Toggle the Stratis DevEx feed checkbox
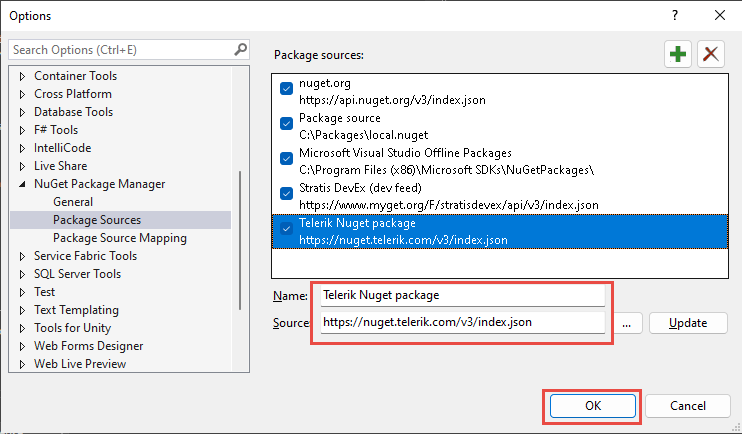 pyautogui.click(x=286, y=194)
